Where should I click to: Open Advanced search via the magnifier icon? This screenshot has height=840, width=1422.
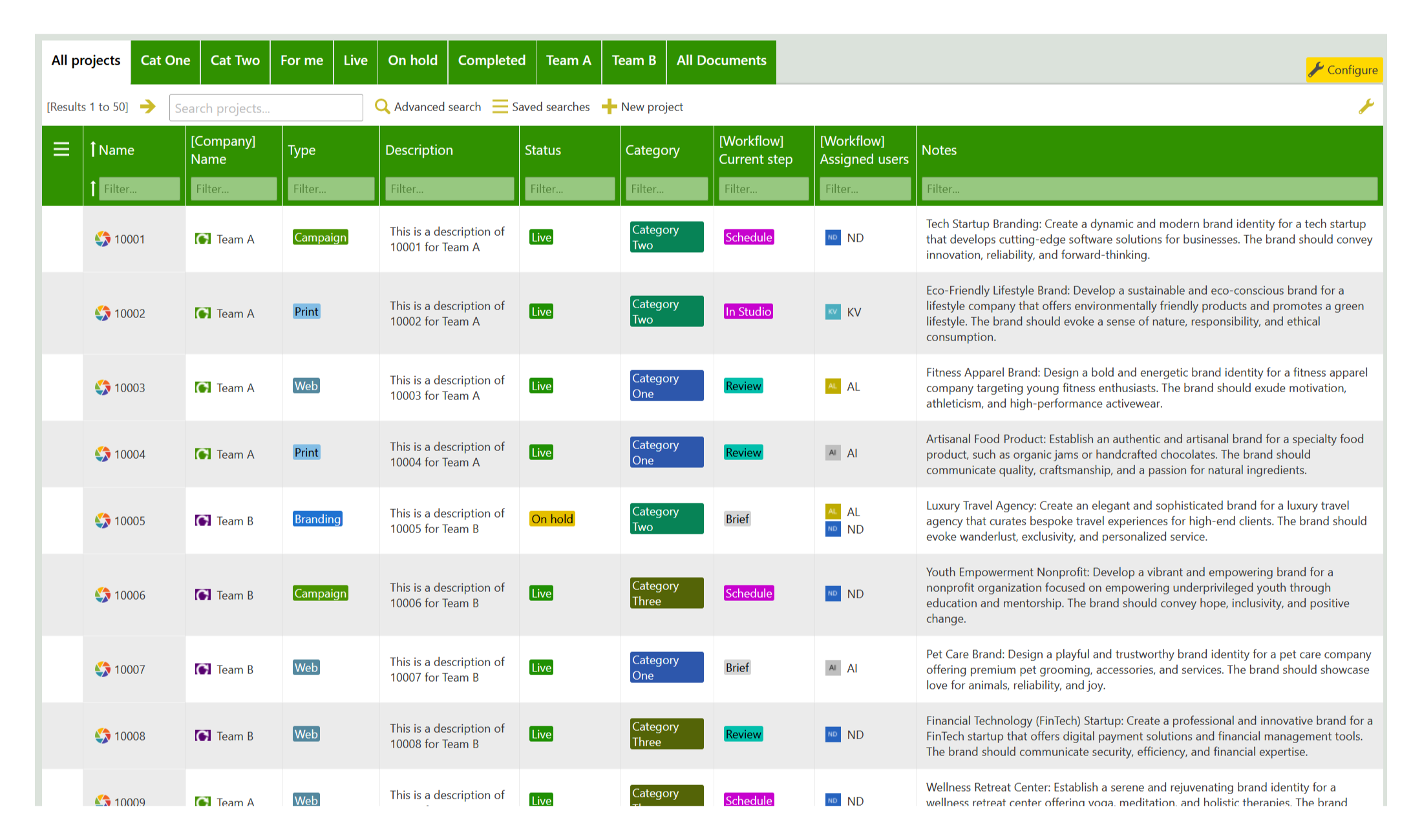click(383, 107)
